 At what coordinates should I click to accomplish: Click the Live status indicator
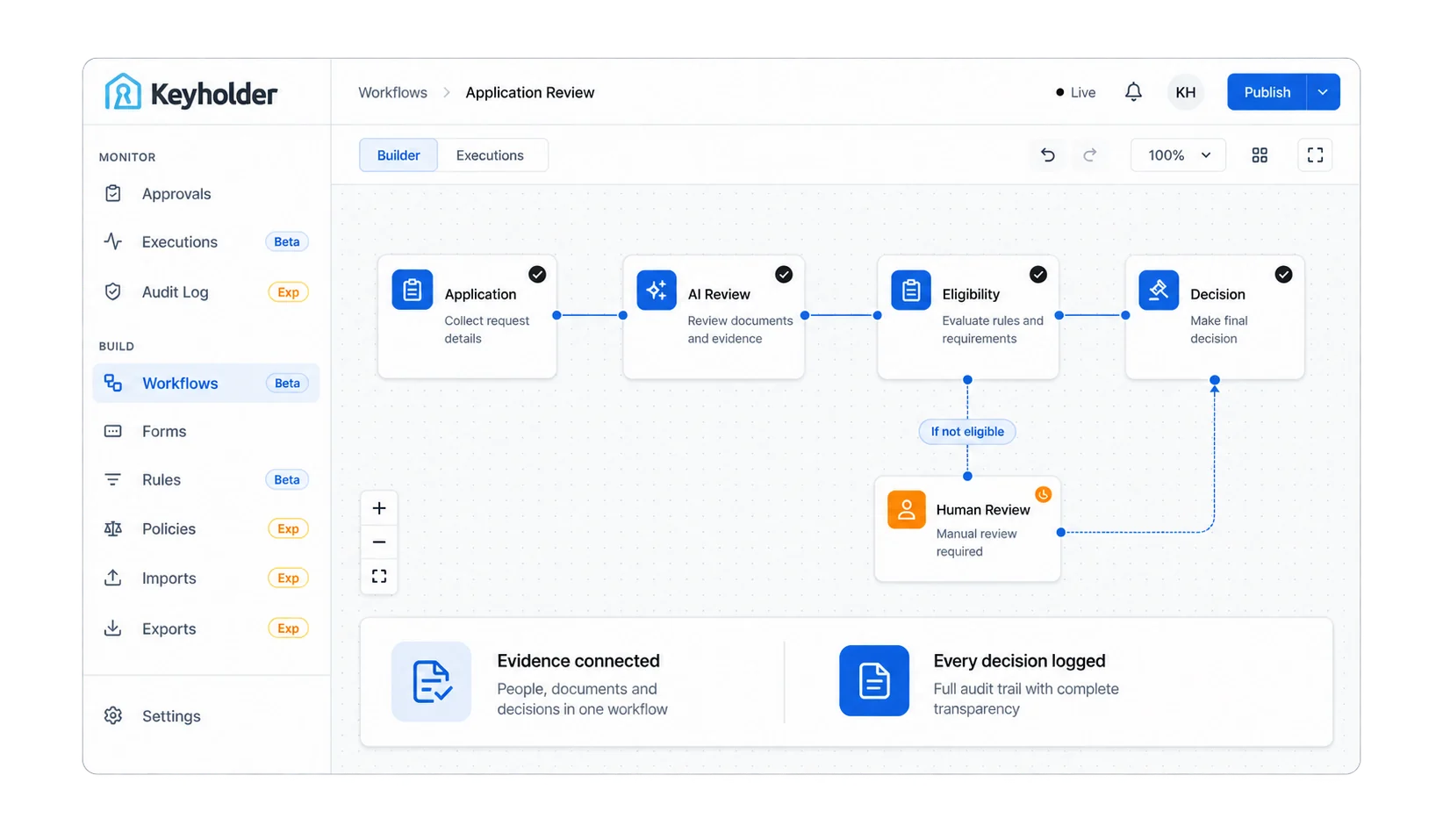[1075, 92]
